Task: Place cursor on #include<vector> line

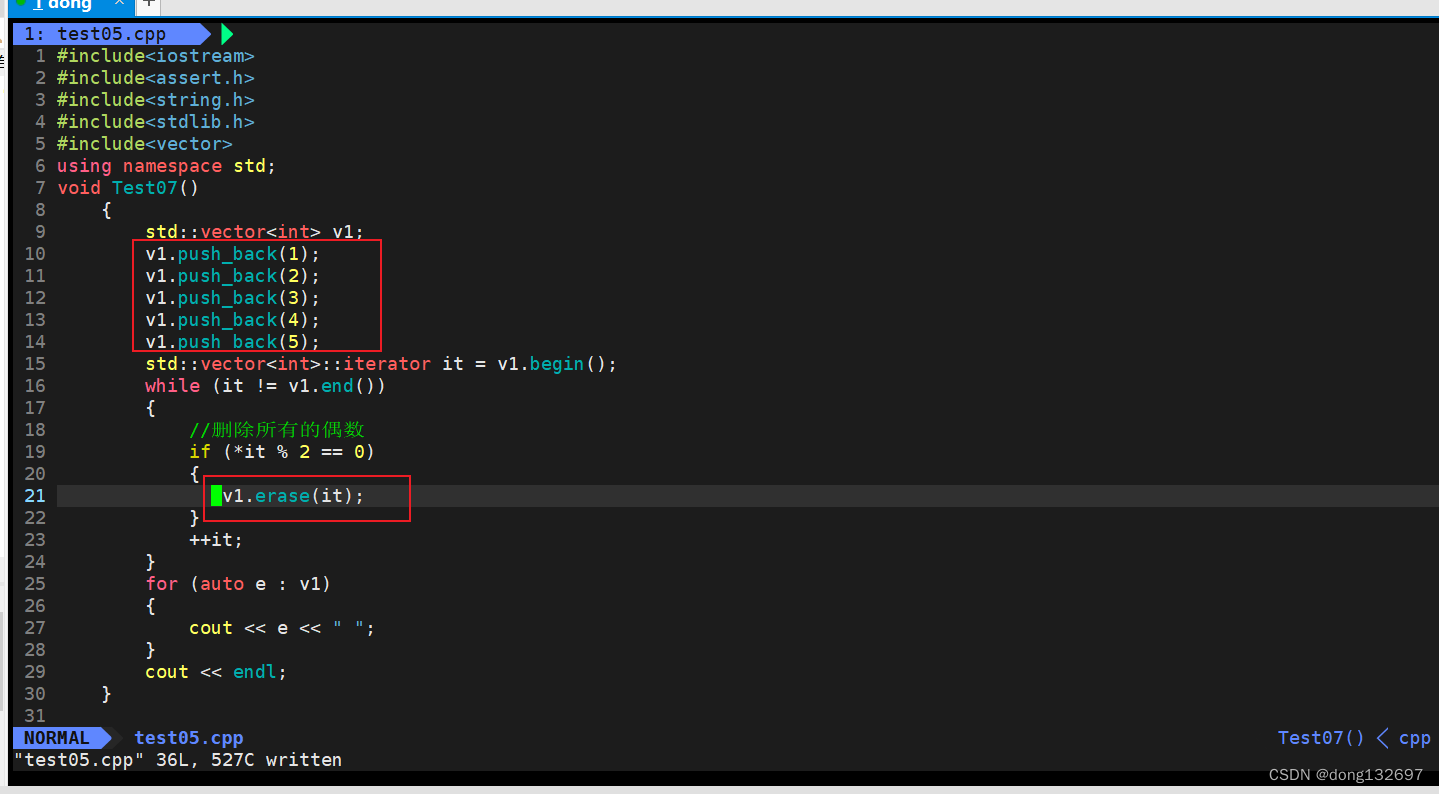Action: pos(145,144)
